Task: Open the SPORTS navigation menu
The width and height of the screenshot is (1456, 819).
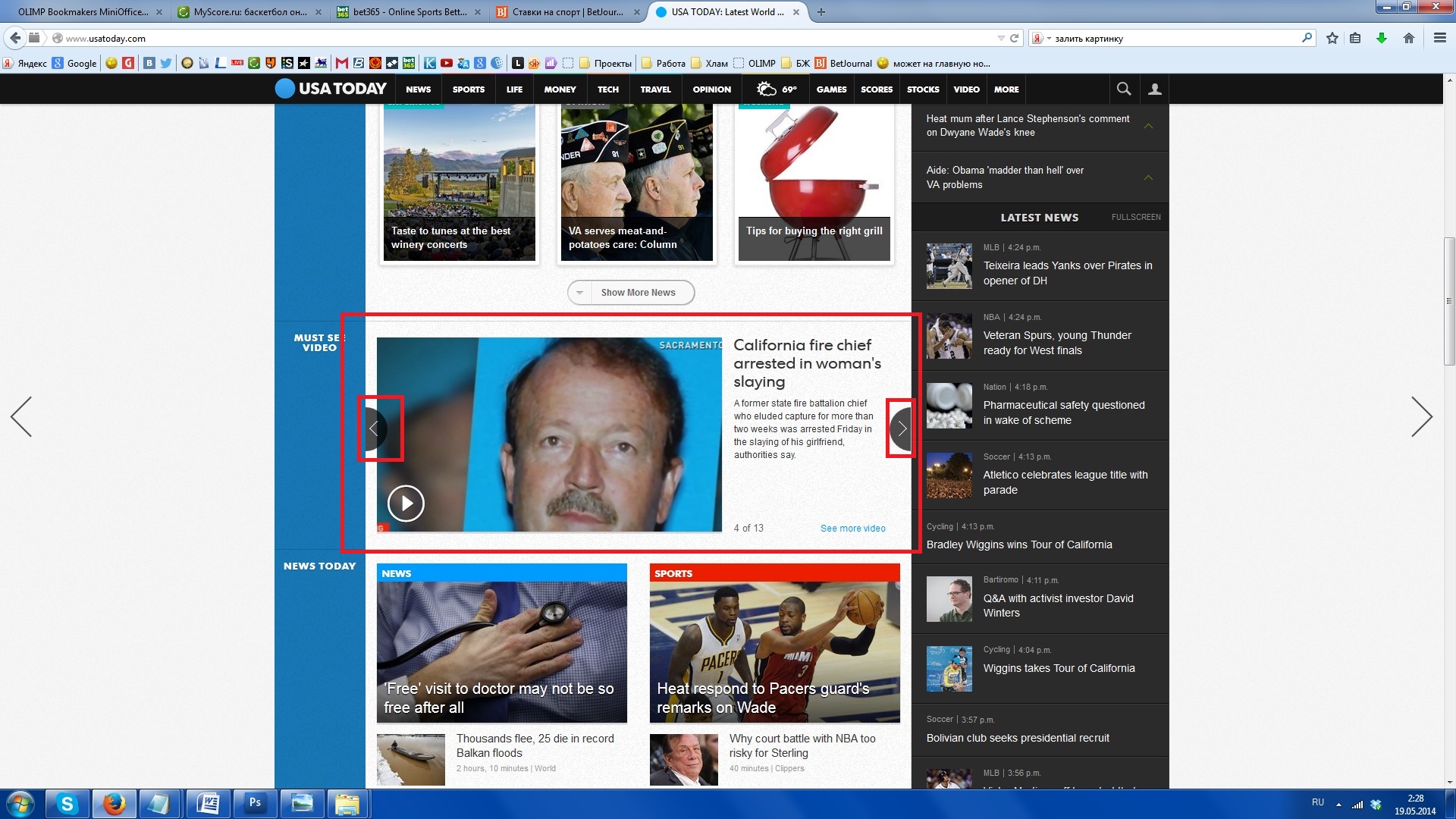Action: click(468, 89)
